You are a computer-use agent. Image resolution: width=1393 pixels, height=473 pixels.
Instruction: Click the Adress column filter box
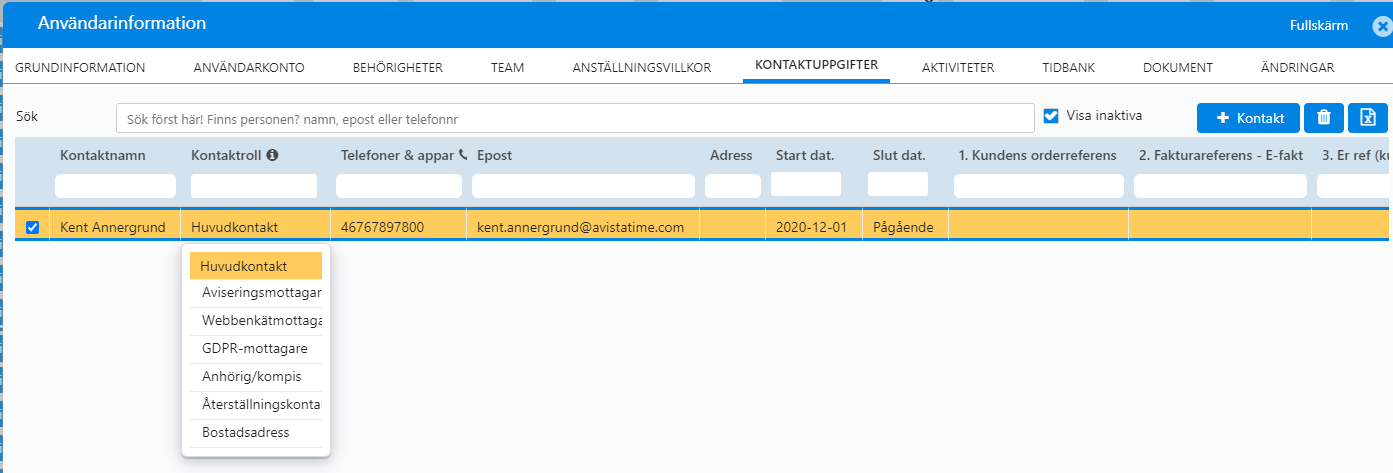pos(733,186)
